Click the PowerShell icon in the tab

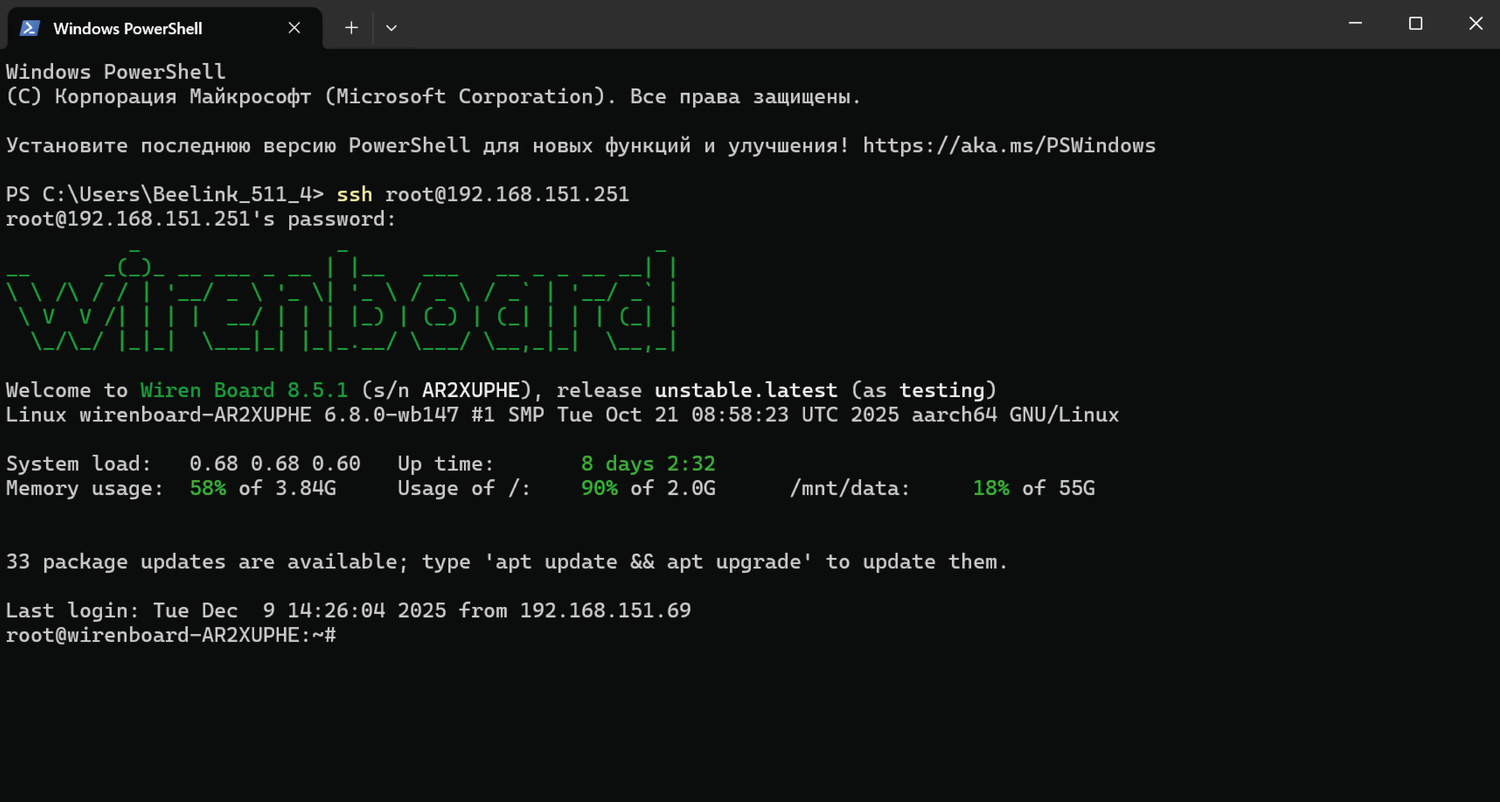[30, 28]
